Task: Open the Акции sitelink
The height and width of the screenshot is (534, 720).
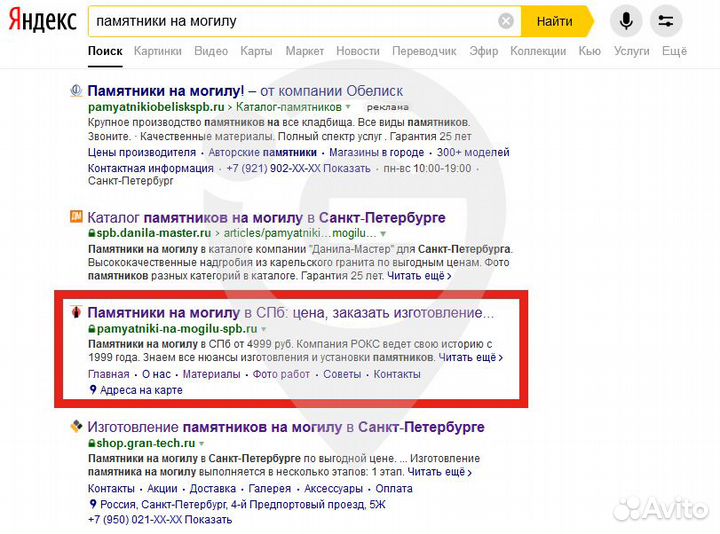Action: [x=162, y=489]
